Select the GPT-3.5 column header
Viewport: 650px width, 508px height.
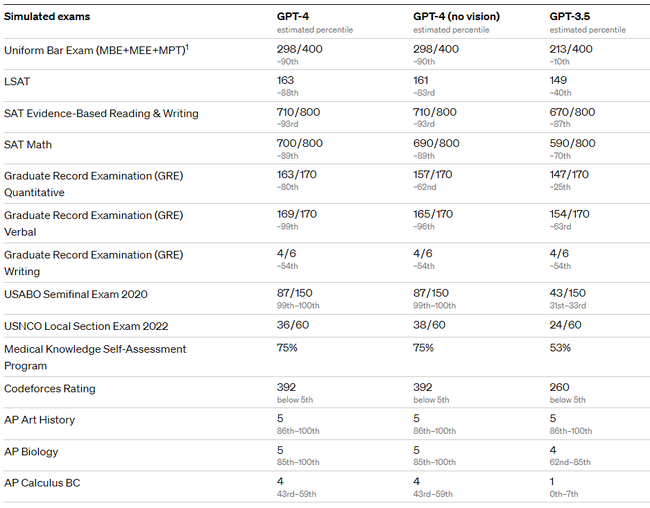pyautogui.click(x=570, y=17)
